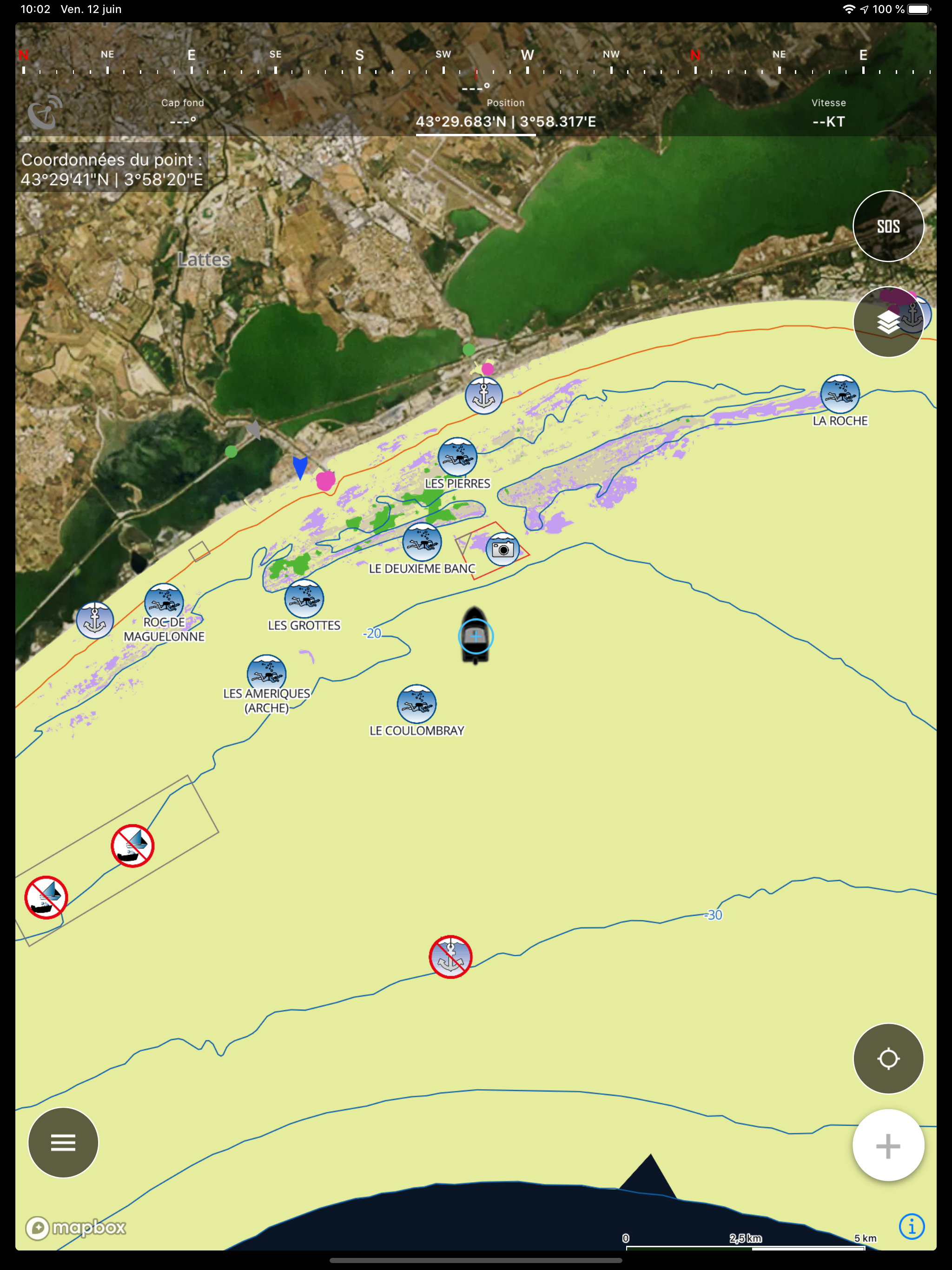This screenshot has width=952, height=1270.
Task: Tap the white plus add button
Action: click(x=888, y=1145)
